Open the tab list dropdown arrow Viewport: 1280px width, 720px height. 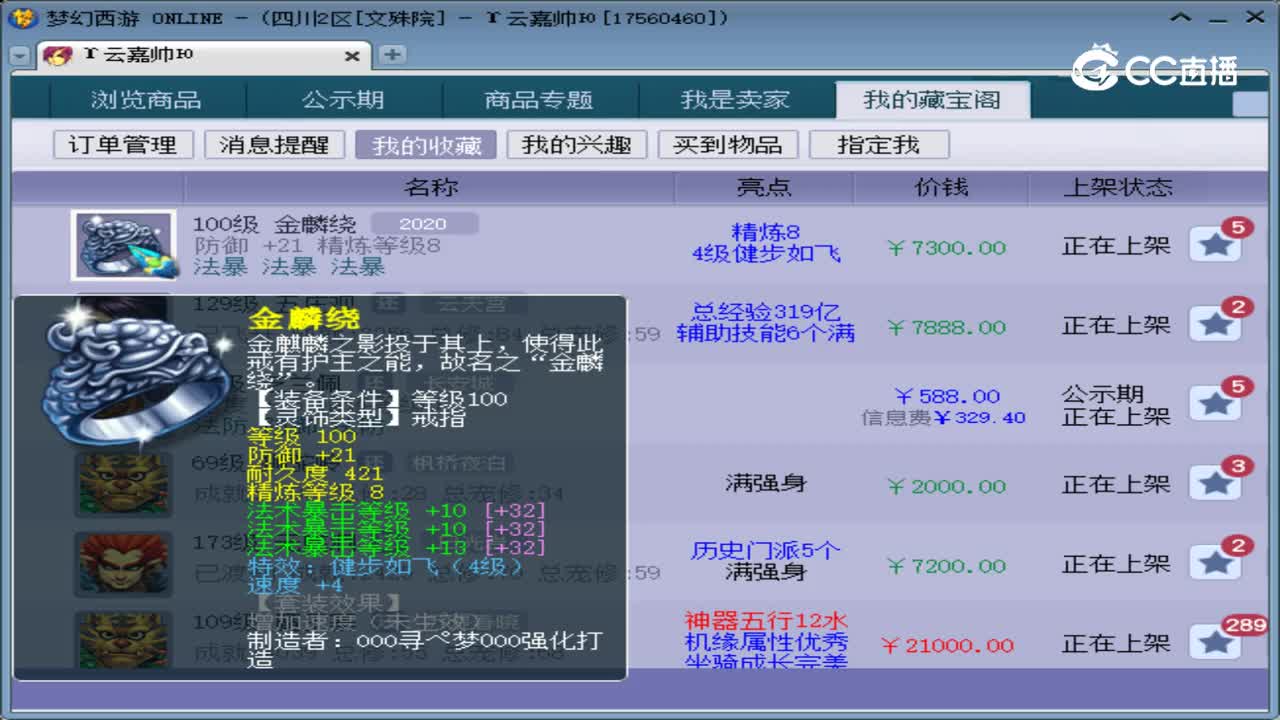[20, 57]
